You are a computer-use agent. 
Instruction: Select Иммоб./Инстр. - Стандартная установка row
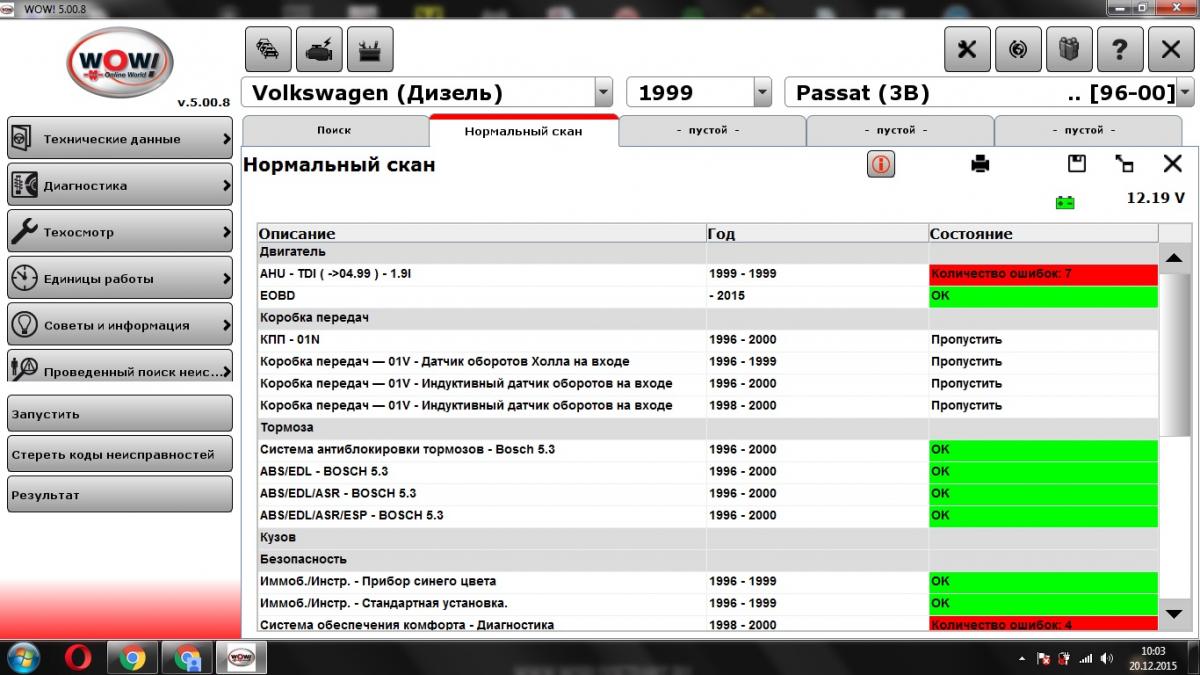708,604
